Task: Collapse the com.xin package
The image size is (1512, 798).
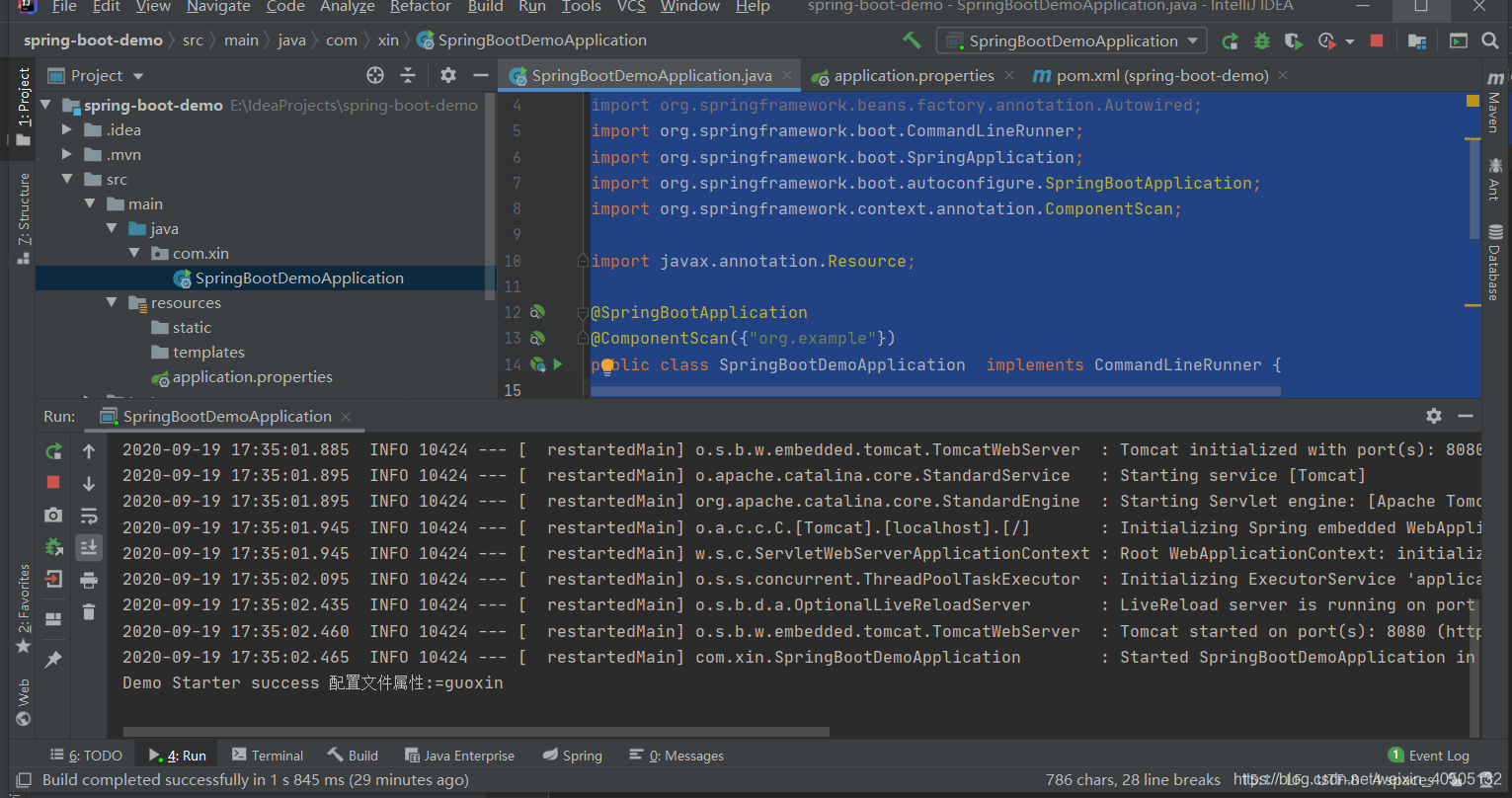Action: [x=134, y=253]
